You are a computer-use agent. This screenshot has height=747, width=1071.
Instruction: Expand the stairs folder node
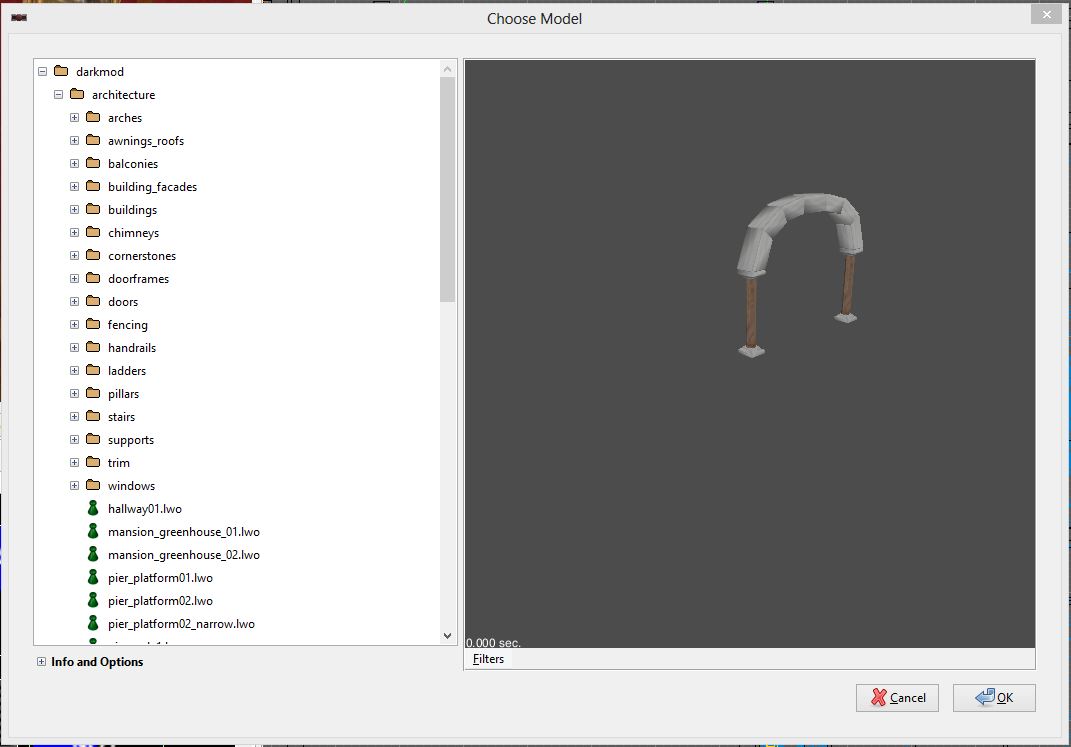[74, 417]
